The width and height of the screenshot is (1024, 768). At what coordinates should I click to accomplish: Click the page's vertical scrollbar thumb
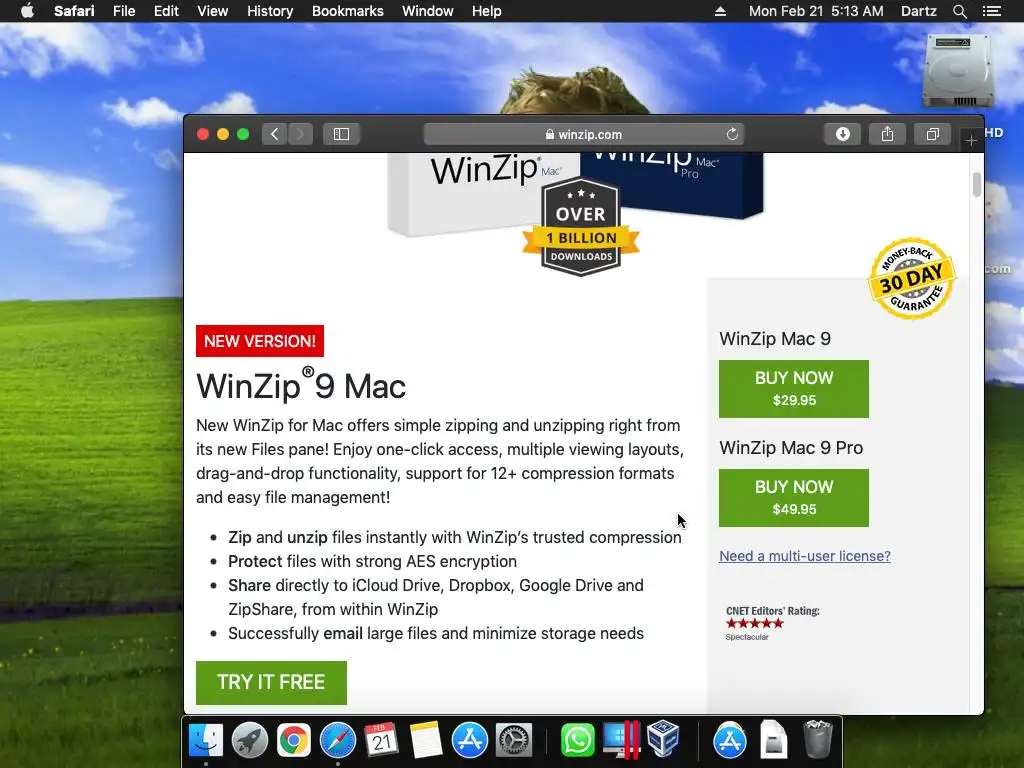(976, 185)
